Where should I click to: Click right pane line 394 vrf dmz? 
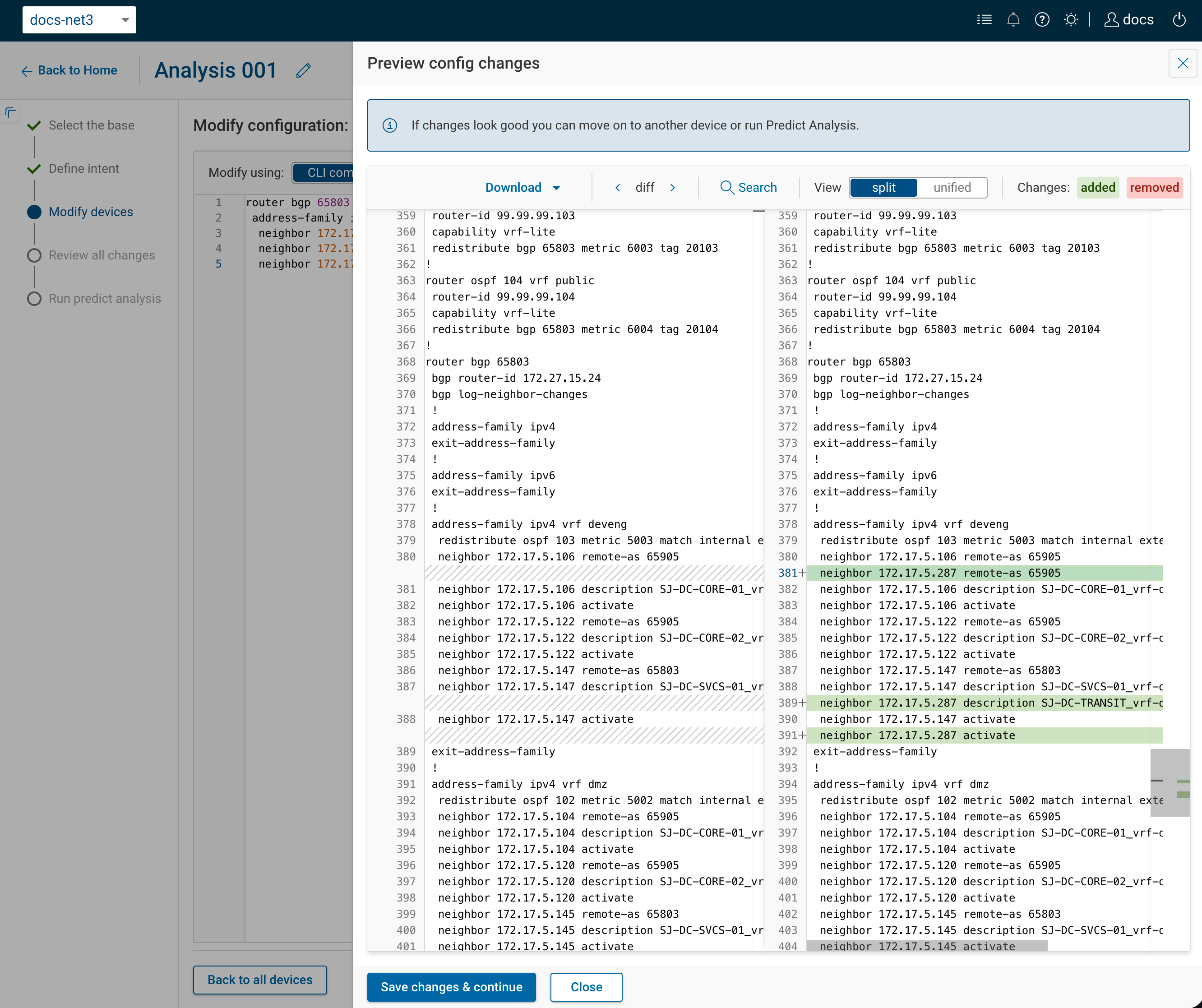(x=901, y=784)
